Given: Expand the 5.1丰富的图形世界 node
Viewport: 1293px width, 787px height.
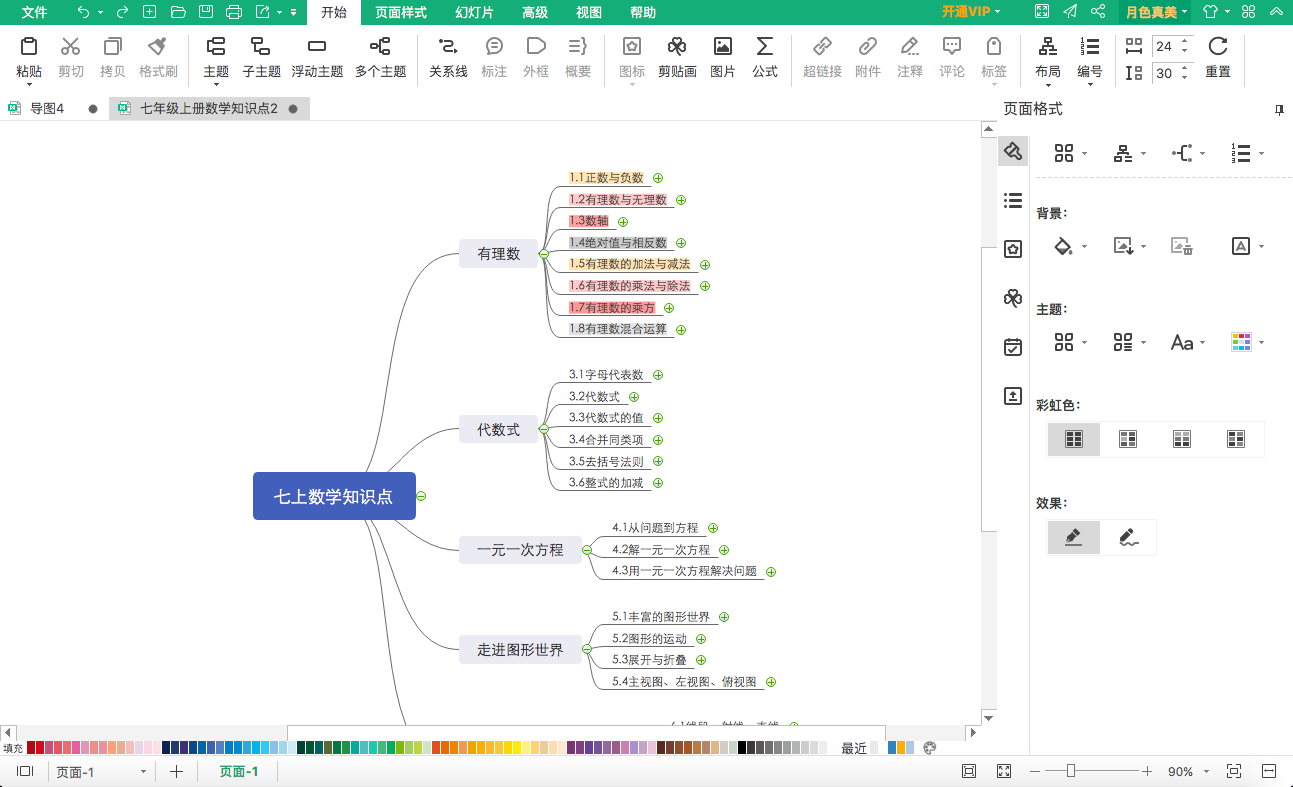Looking at the screenshot, I should pos(724,617).
